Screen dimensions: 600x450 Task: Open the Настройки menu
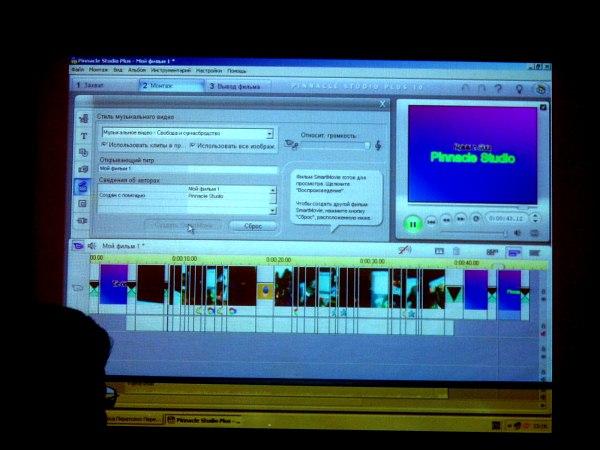tap(209, 71)
